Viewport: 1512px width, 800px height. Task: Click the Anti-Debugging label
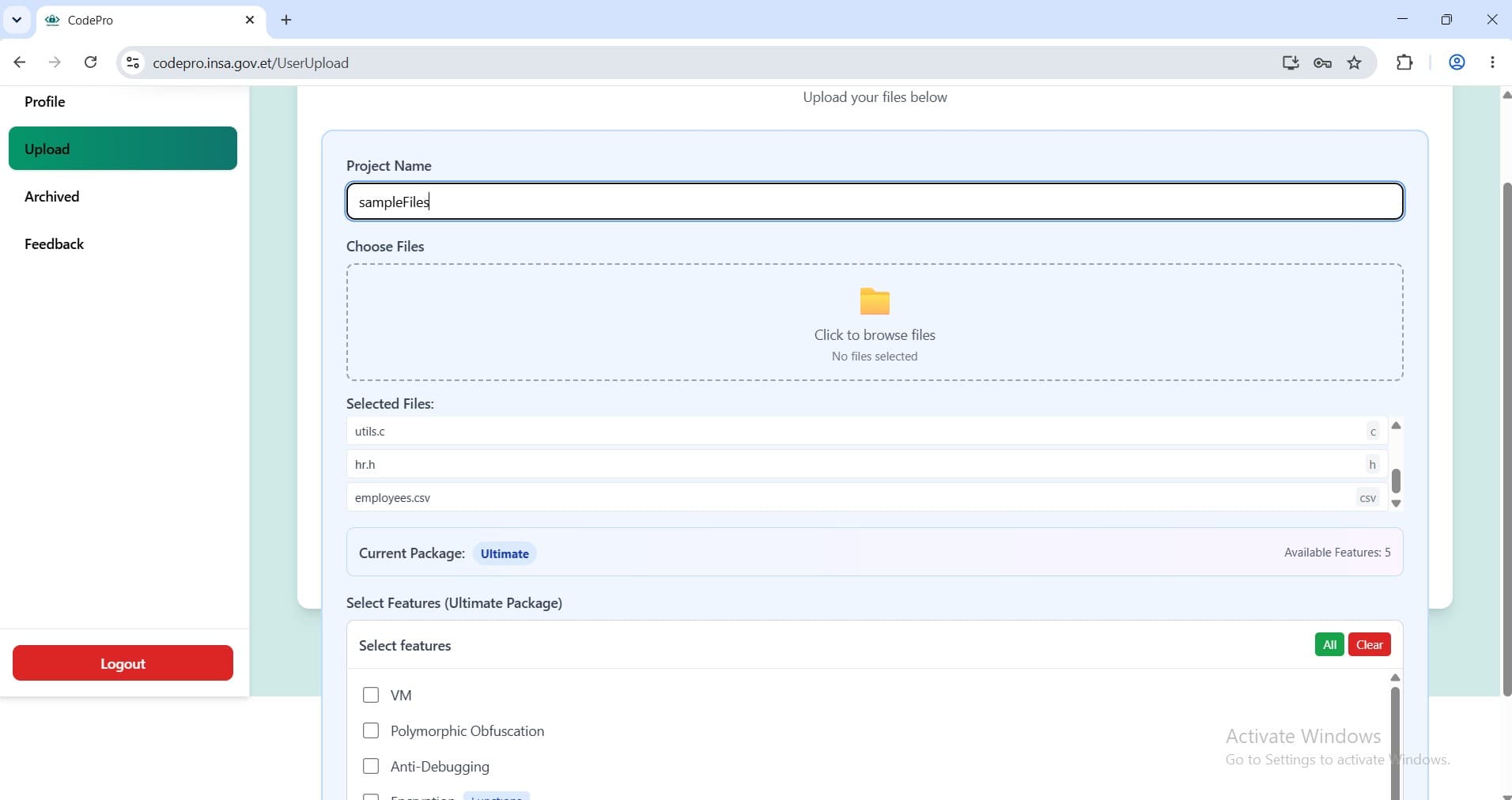[440, 766]
